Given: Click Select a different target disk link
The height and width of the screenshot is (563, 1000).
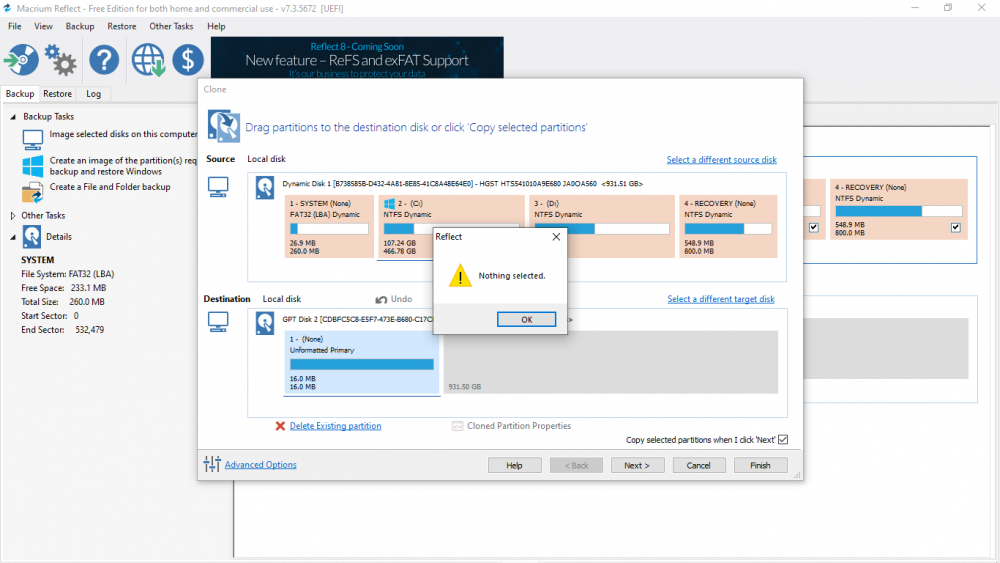Looking at the screenshot, I should pos(721,299).
